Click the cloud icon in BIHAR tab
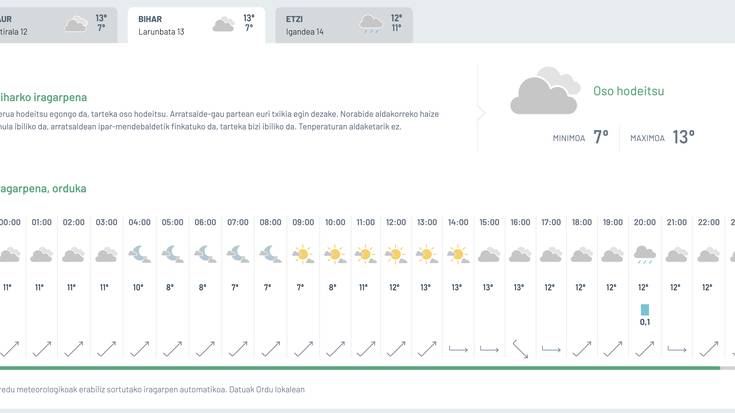 [224, 24]
